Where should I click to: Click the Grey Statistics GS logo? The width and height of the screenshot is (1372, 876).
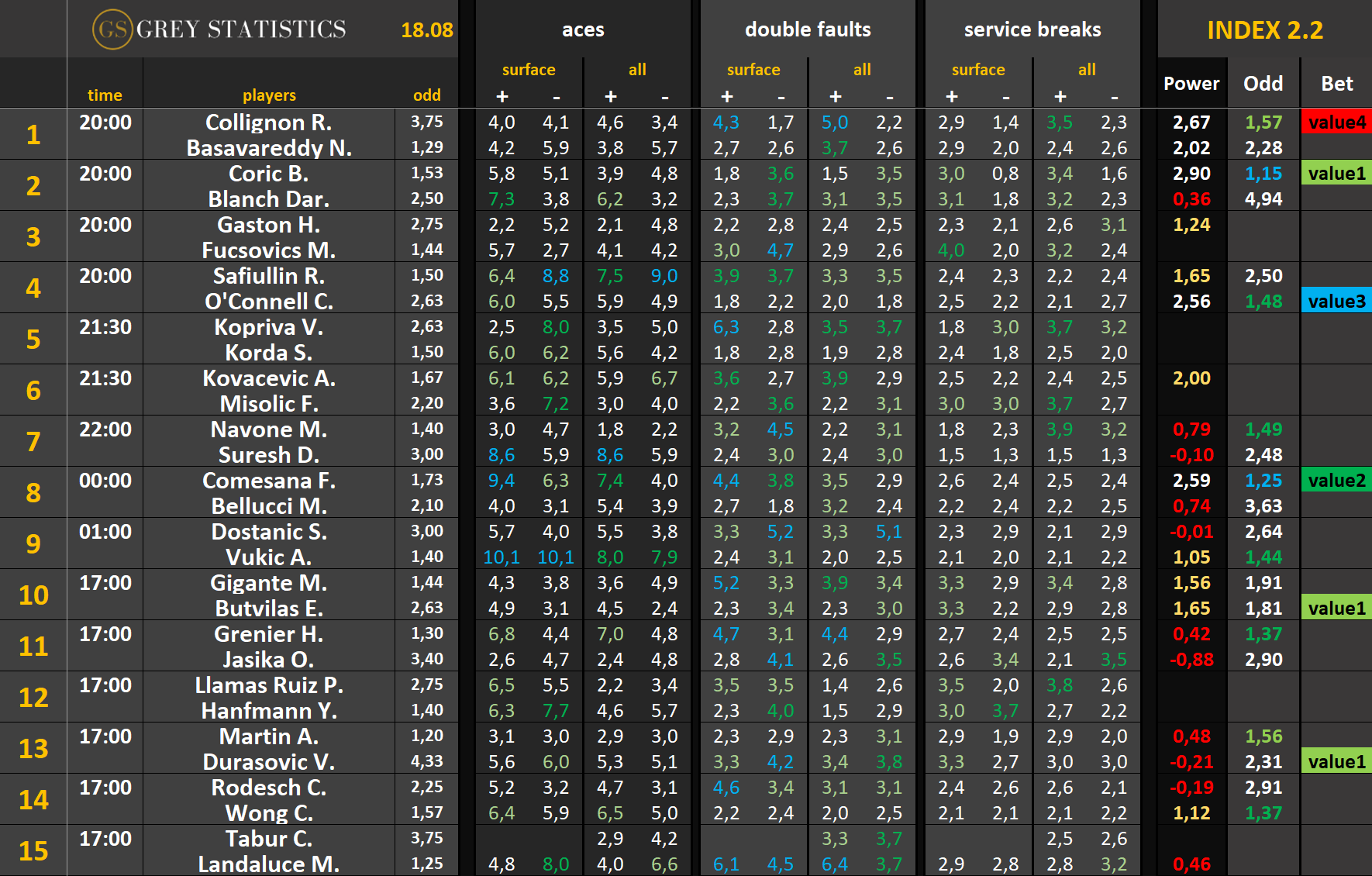click(112, 29)
